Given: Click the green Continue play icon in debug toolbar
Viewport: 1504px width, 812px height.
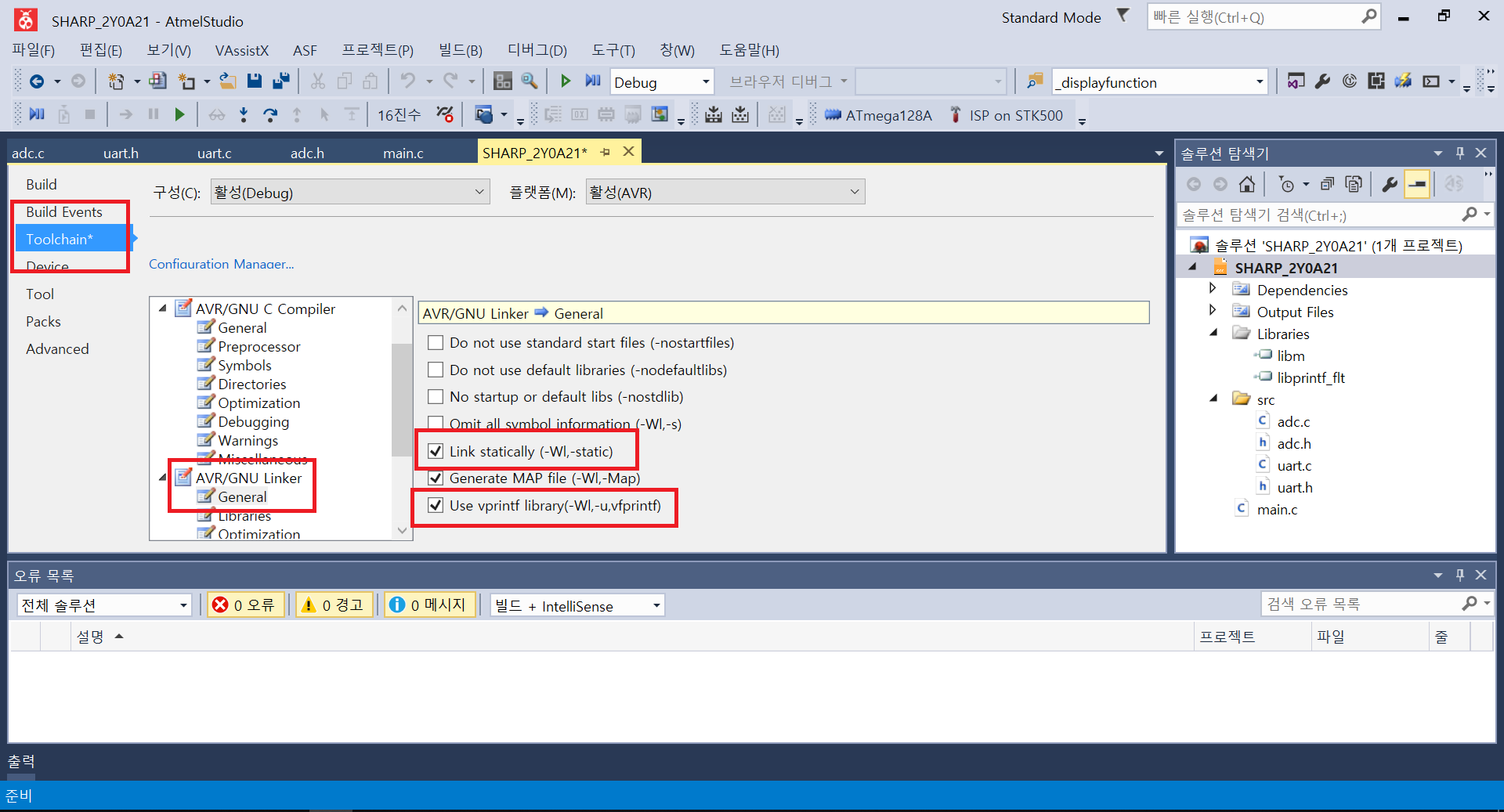Looking at the screenshot, I should [179, 115].
